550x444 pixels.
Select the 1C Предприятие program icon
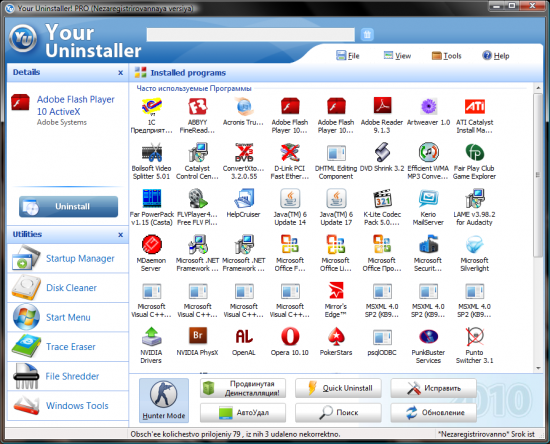[152, 107]
